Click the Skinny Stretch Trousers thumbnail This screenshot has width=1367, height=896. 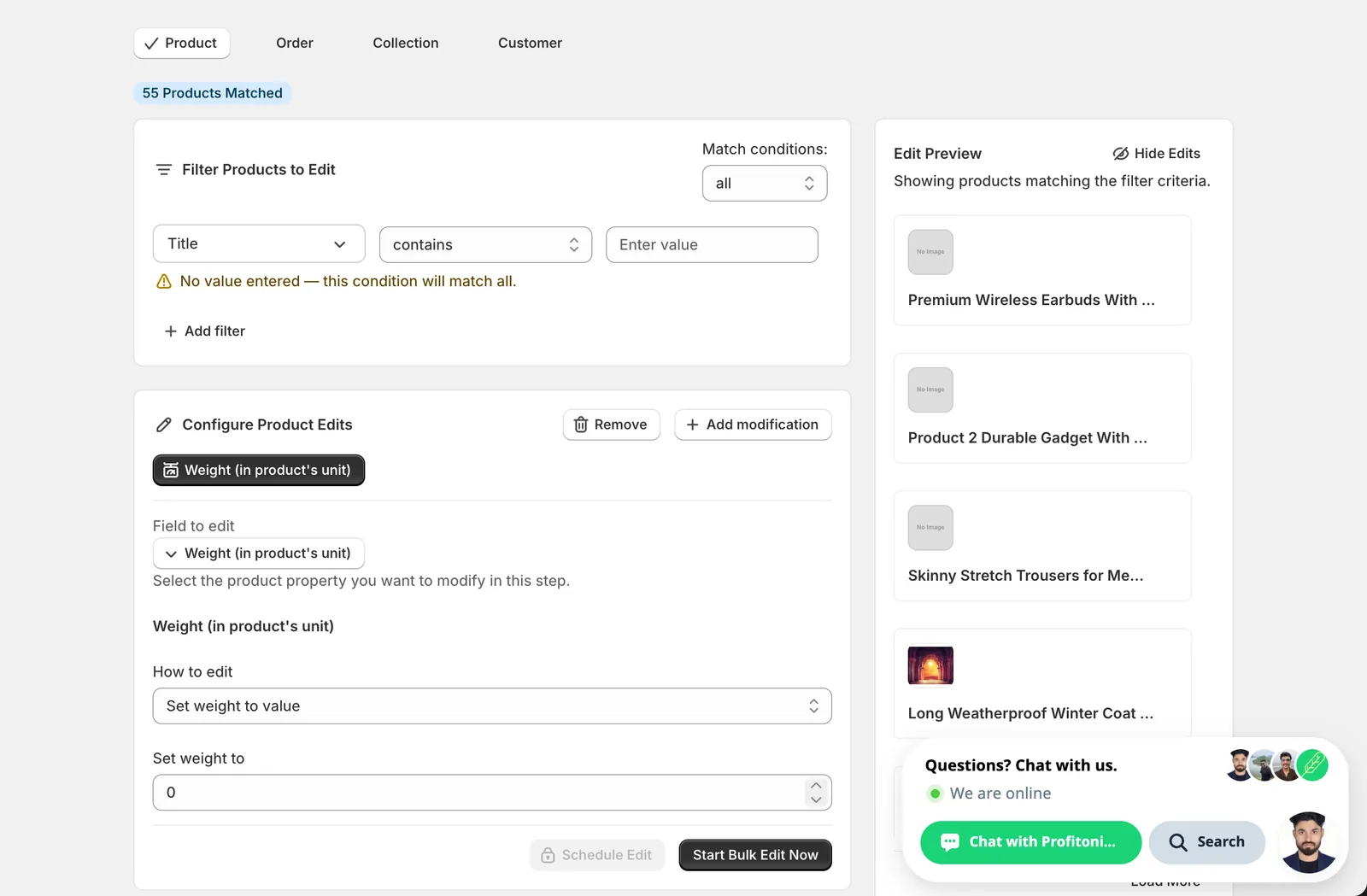click(x=930, y=528)
